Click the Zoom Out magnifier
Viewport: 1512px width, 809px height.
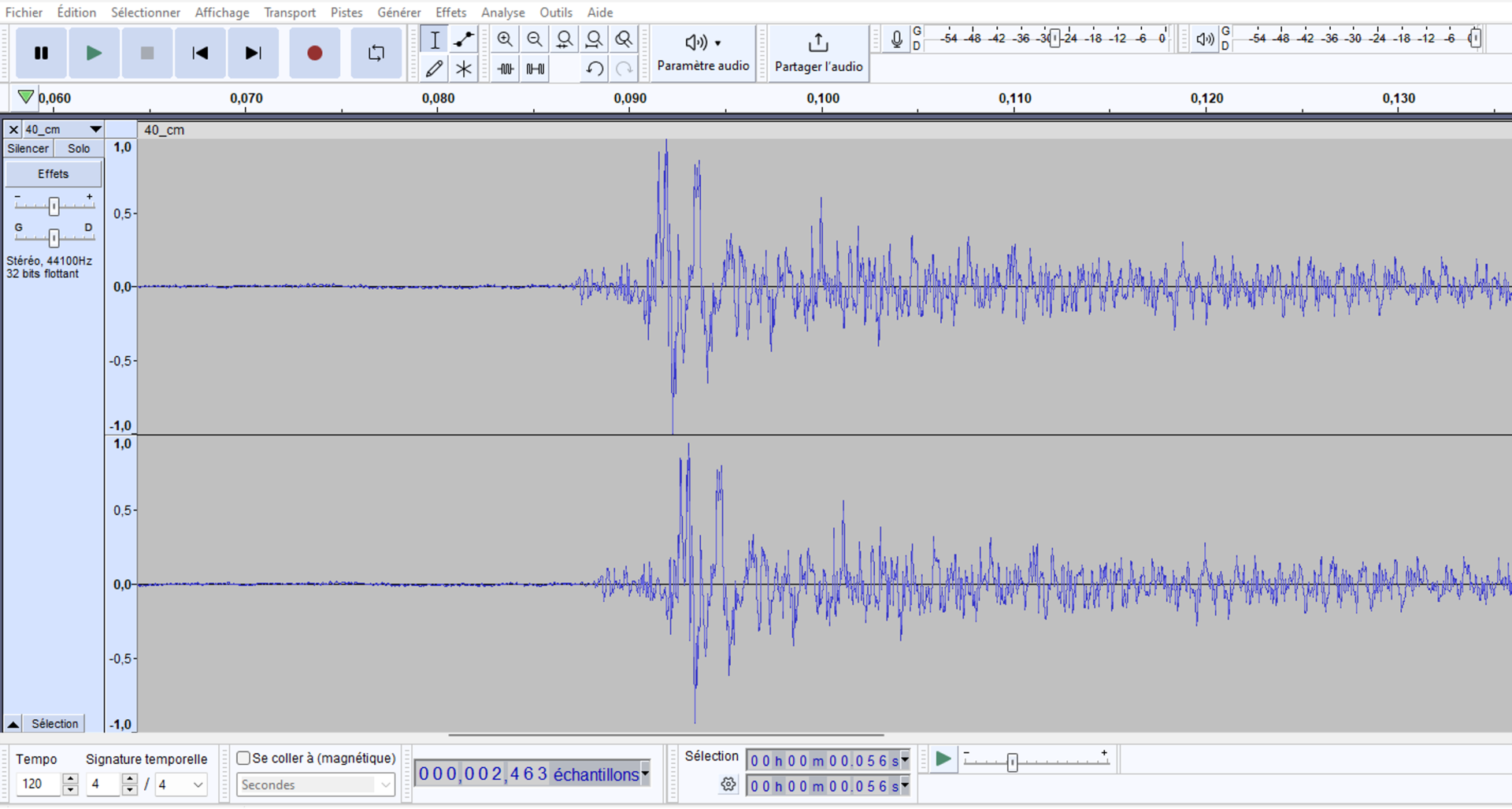coord(535,39)
